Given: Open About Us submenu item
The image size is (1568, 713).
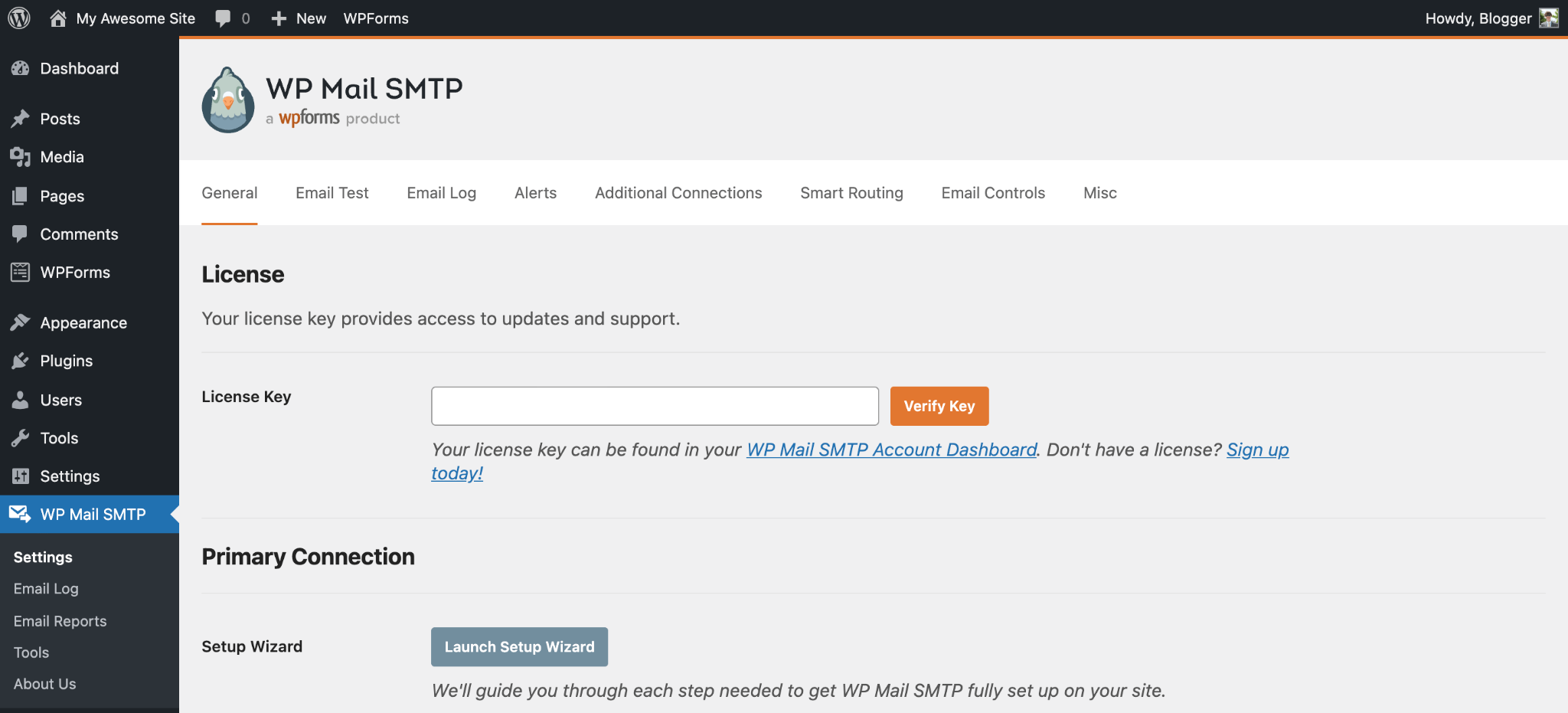Looking at the screenshot, I should point(44,684).
